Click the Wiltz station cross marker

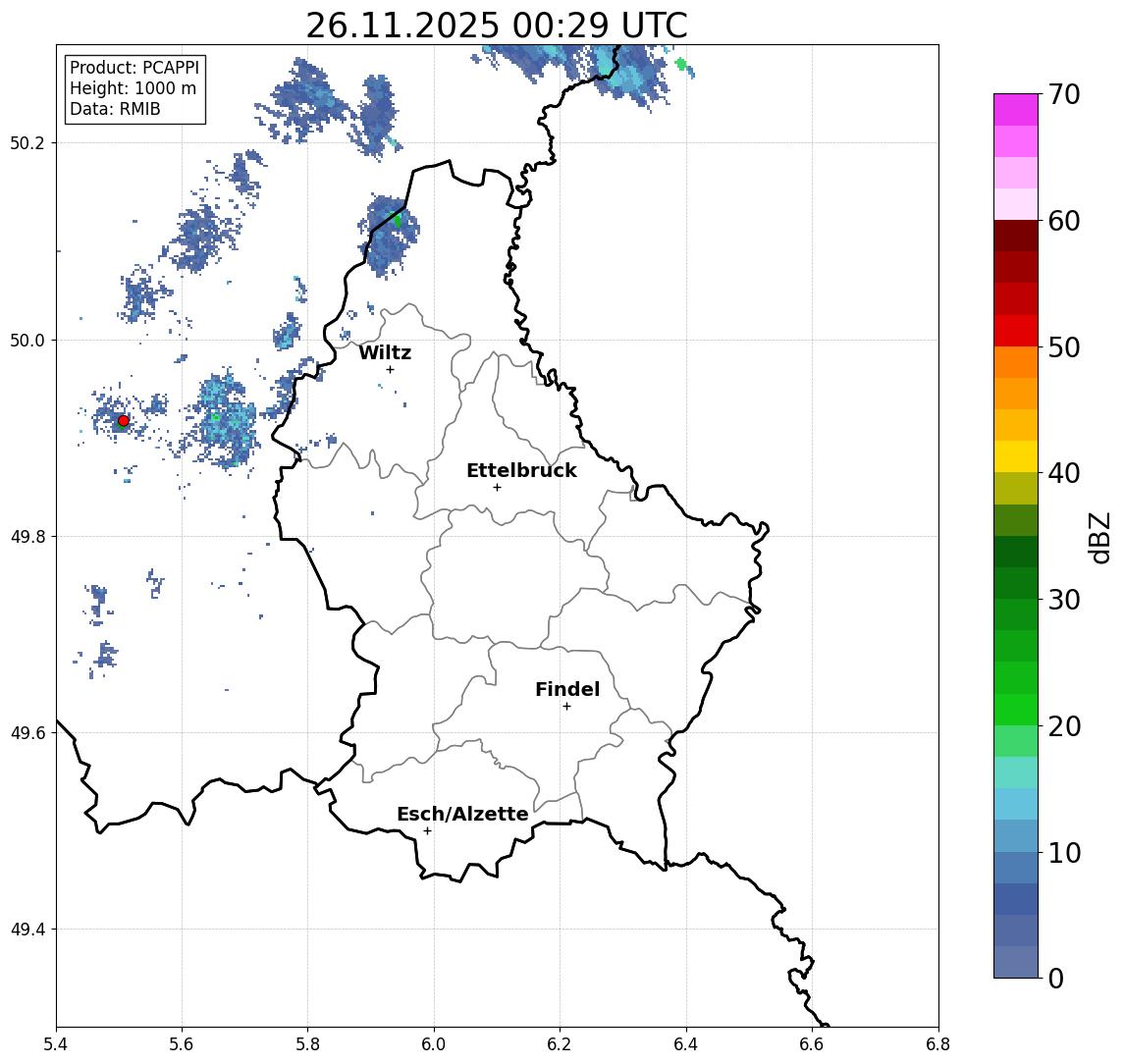[x=390, y=369]
